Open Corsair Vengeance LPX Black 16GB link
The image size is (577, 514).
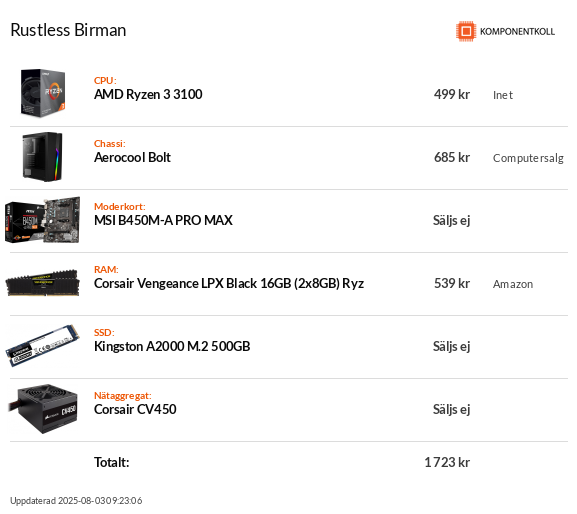(229, 284)
